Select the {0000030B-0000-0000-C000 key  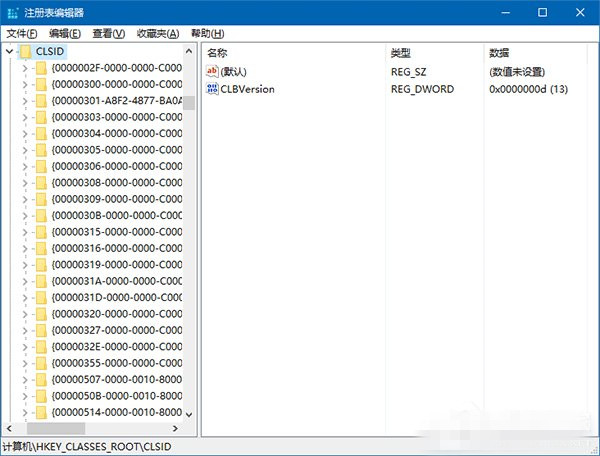(117, 216)
